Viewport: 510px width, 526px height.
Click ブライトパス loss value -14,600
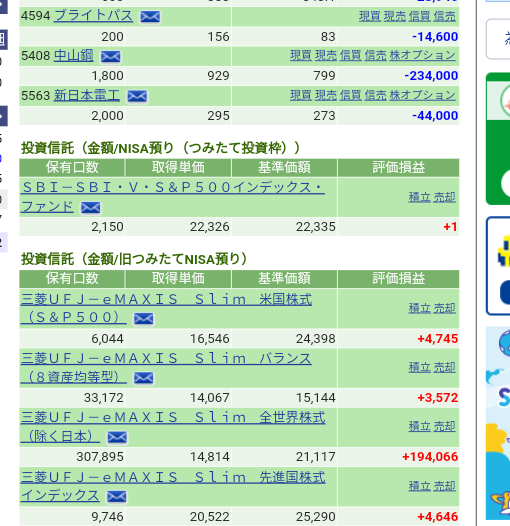(435, 37)
